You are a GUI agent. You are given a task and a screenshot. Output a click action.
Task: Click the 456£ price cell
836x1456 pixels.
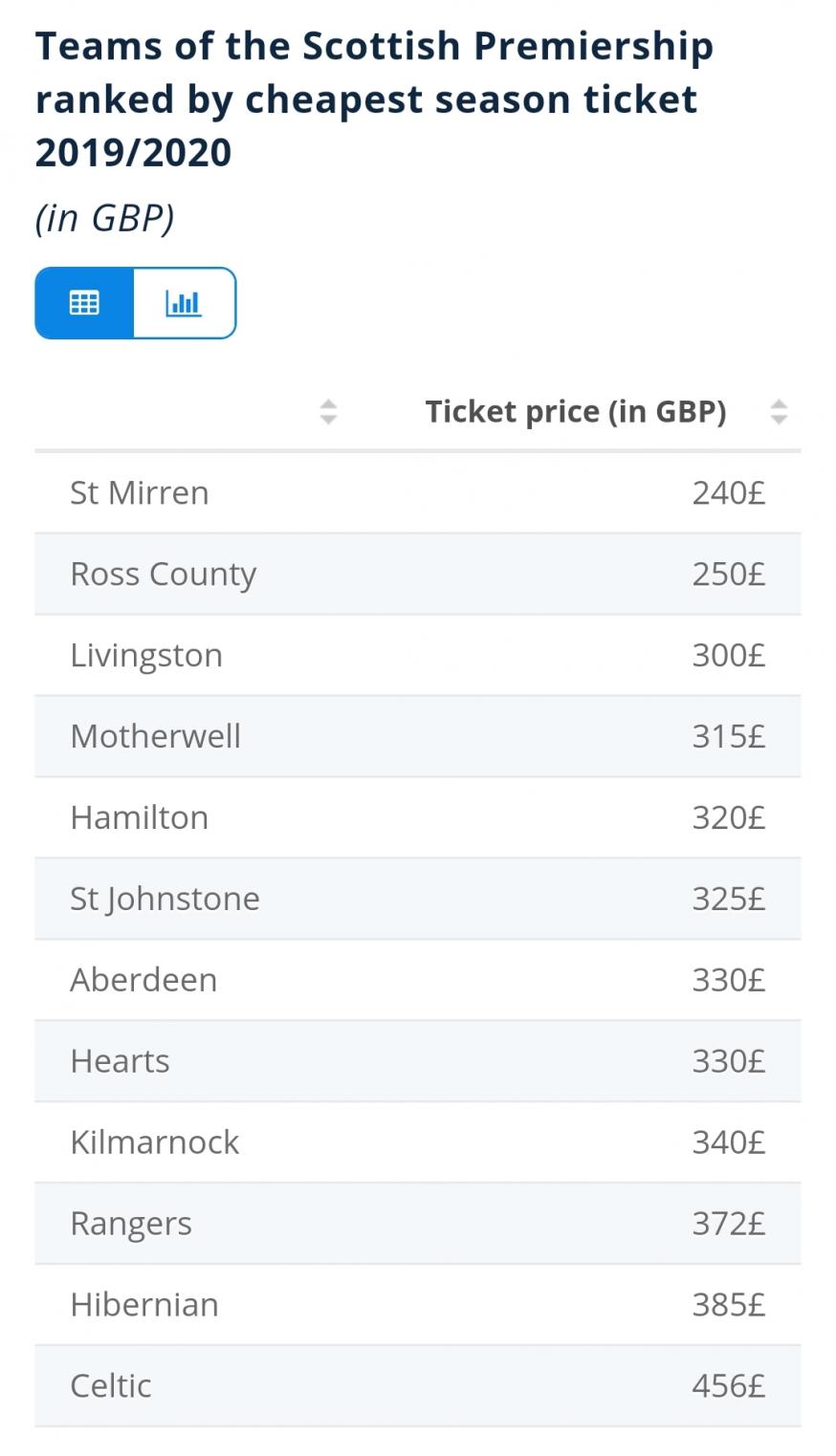728,1386
